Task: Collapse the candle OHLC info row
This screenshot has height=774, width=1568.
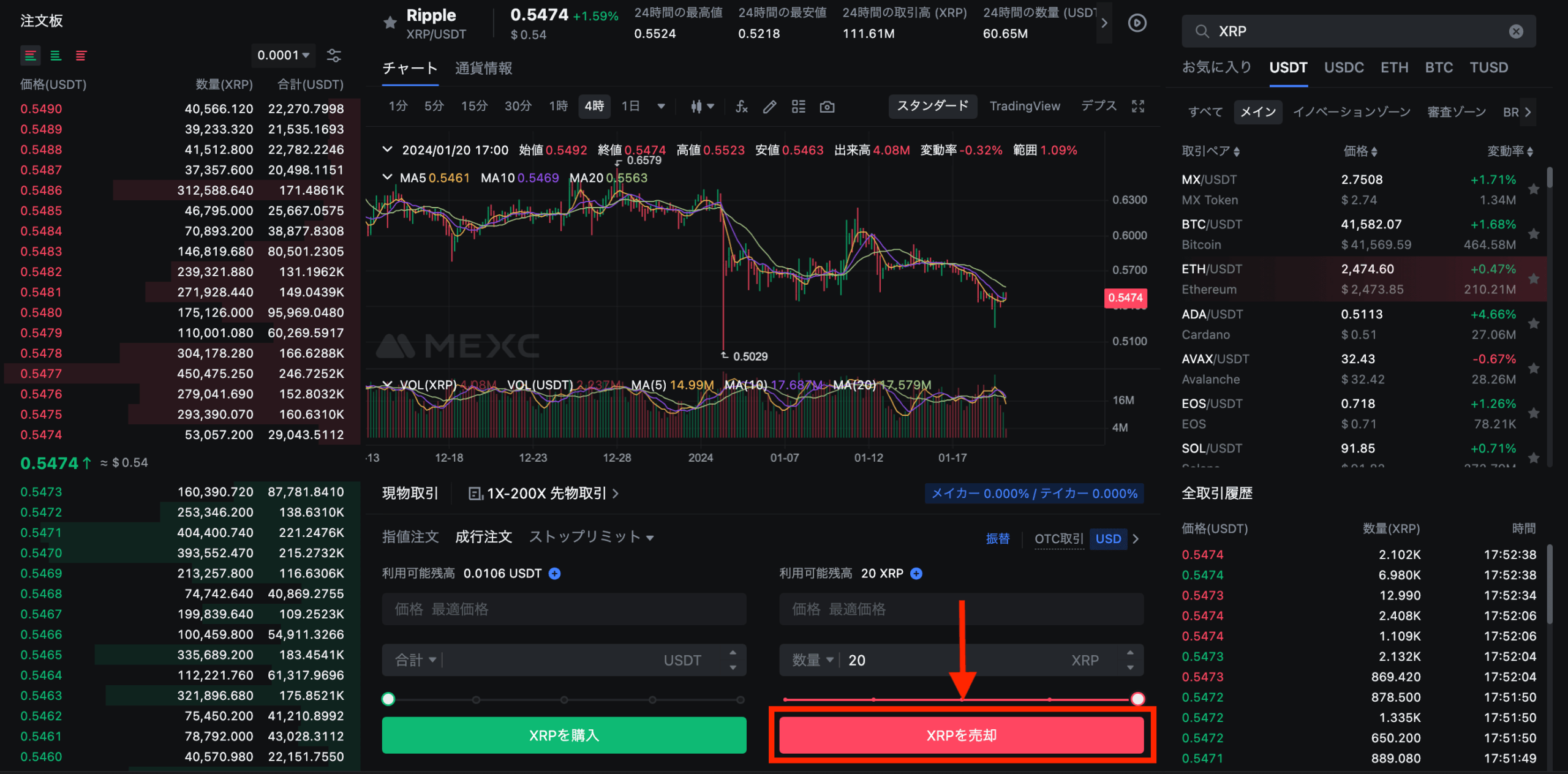Action: [x=387, y=149]
